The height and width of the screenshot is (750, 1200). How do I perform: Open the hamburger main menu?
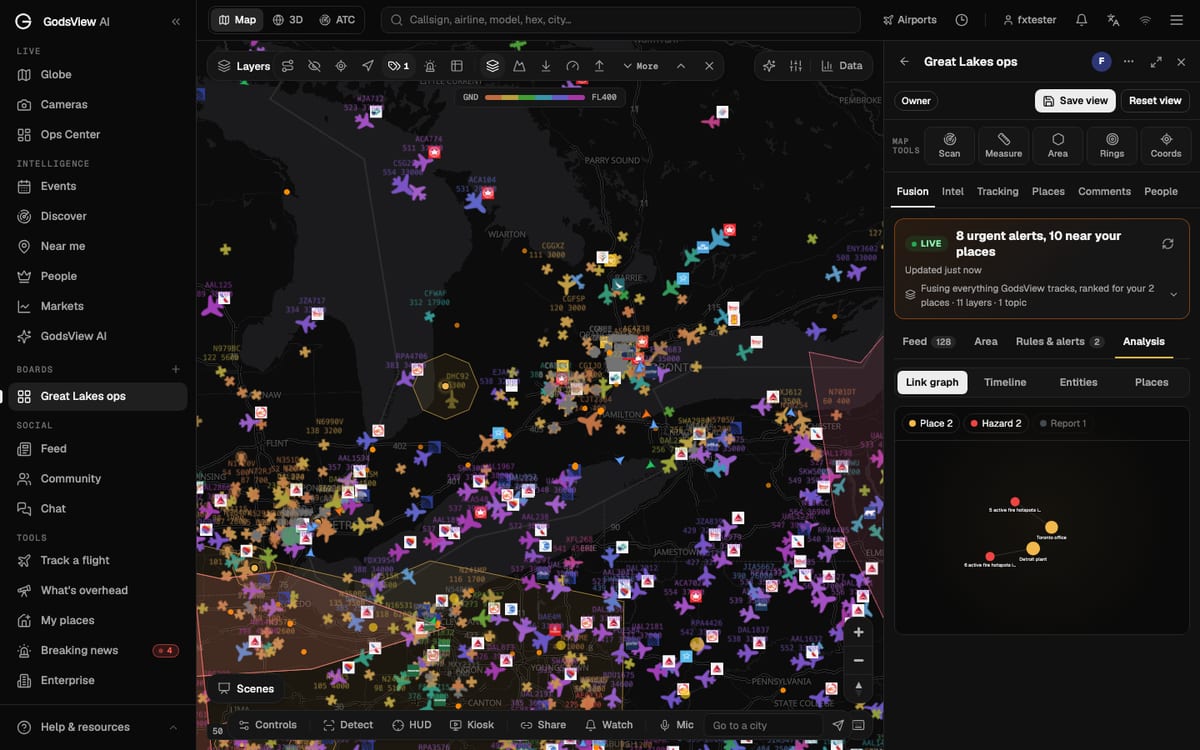[1177, 20]
